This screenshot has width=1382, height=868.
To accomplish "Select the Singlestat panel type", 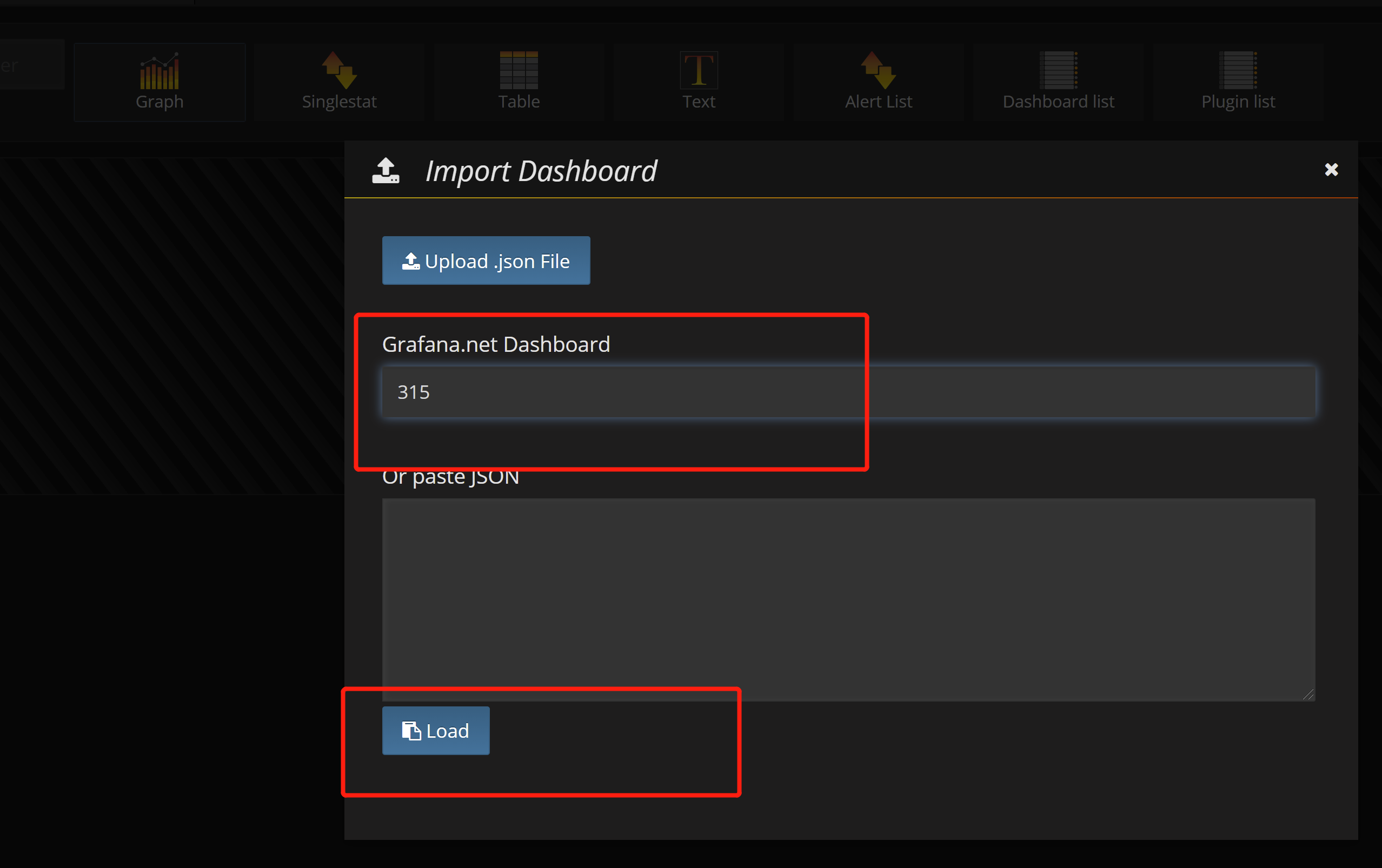I will pyautogui.click(x=339, y=82).
